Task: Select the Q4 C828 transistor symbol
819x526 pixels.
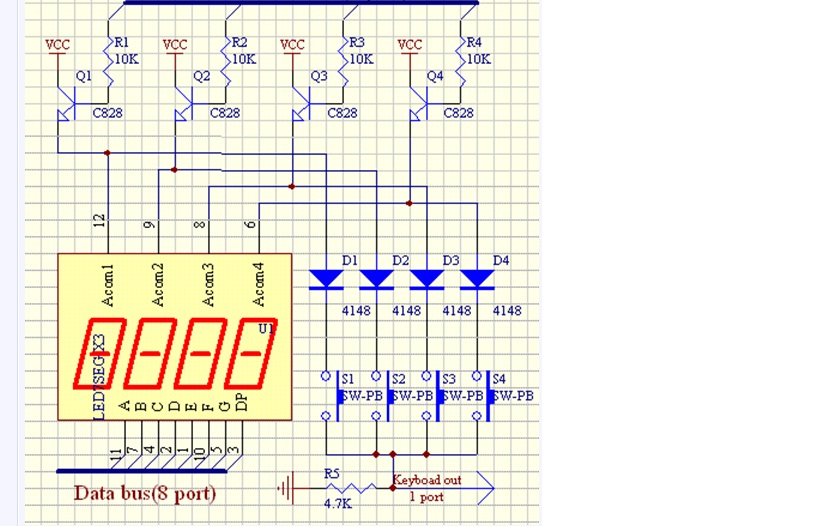Action: pos(419,104)
